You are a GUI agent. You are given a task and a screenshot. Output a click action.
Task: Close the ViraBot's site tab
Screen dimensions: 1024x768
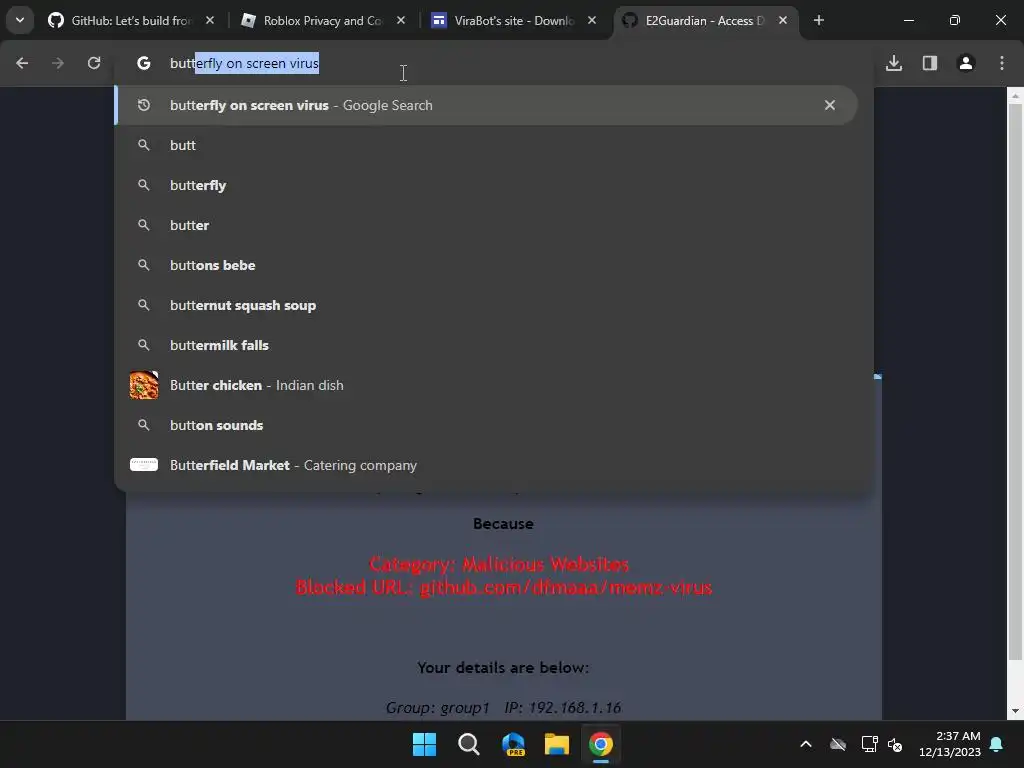click(592, 20)
